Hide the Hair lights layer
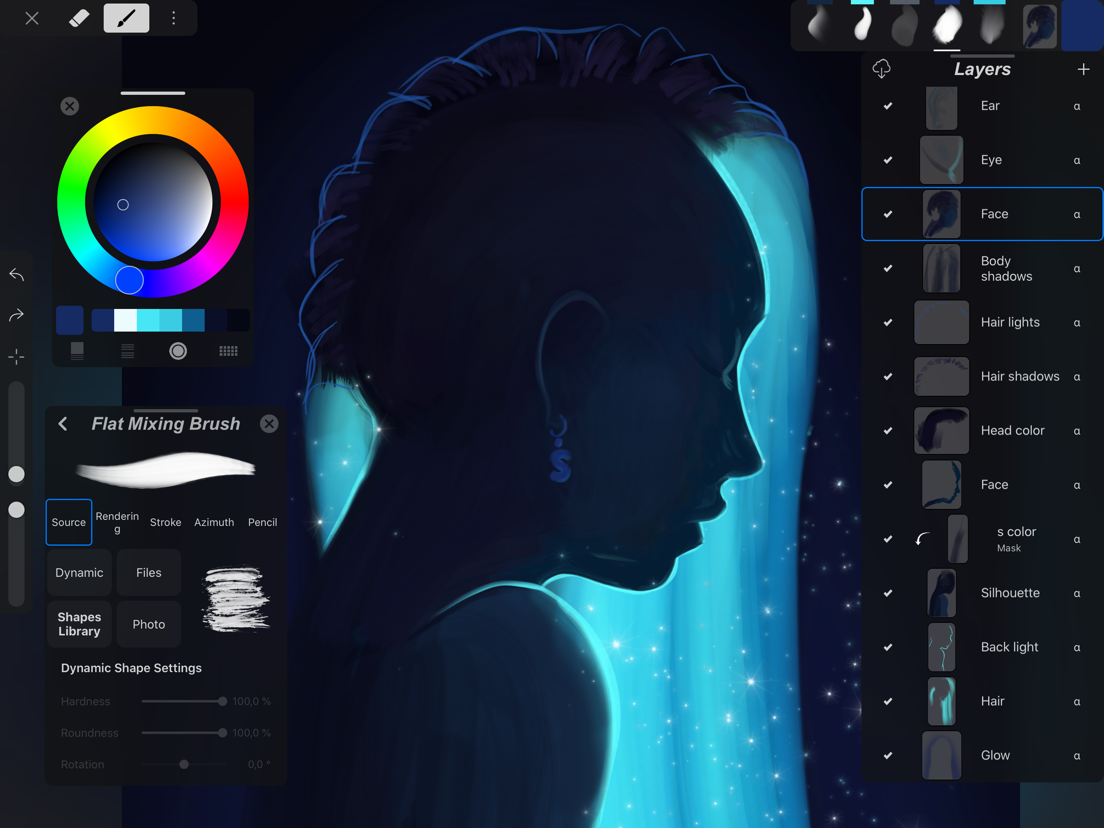The width and height of the screenshot is (1104, 828). 887,322
